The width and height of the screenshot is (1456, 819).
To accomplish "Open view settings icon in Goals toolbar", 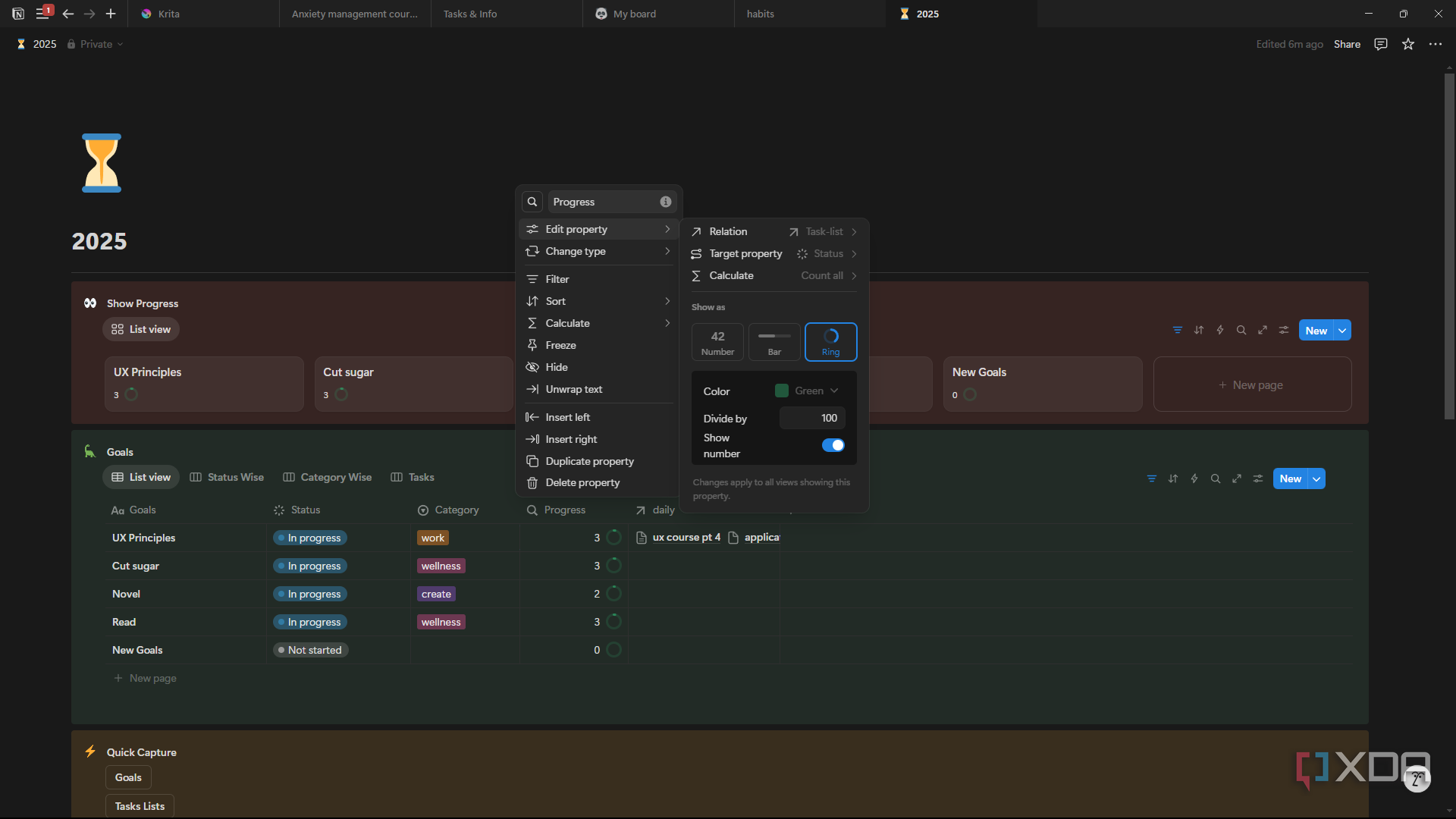I will (1258, 479).
